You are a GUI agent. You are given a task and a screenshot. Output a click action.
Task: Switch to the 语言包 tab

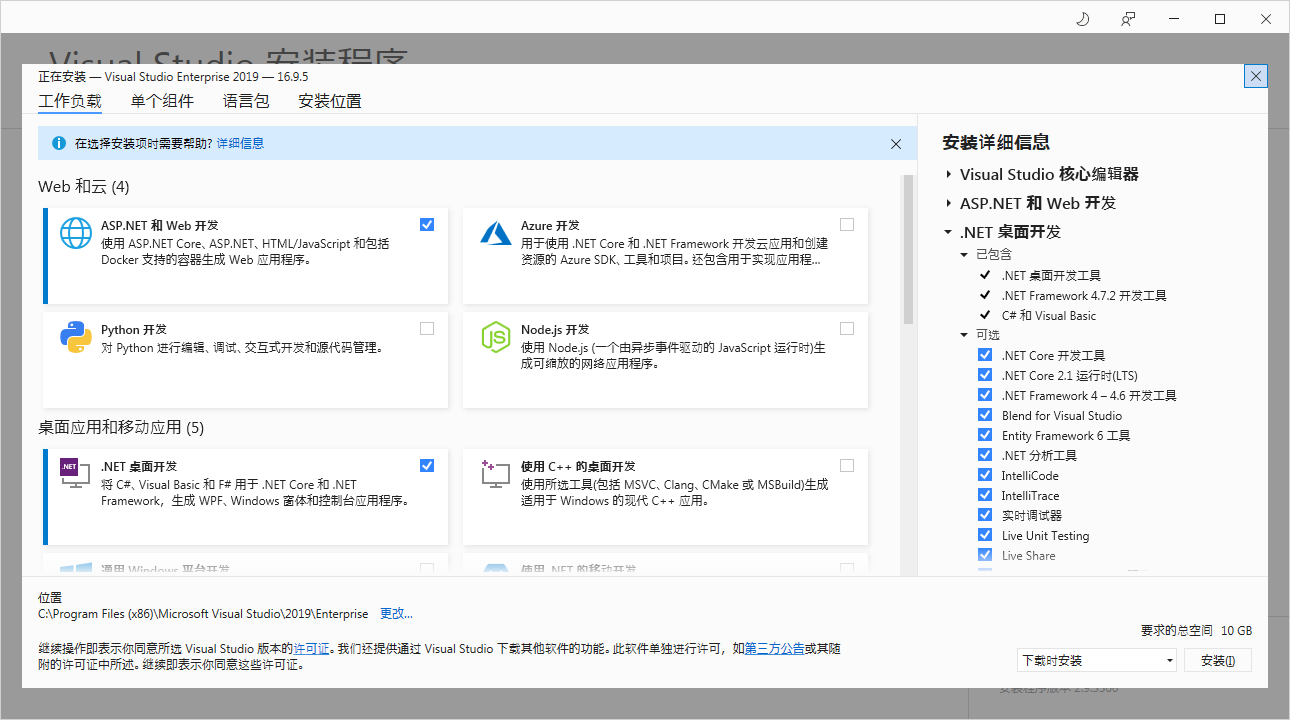point(246,101)
